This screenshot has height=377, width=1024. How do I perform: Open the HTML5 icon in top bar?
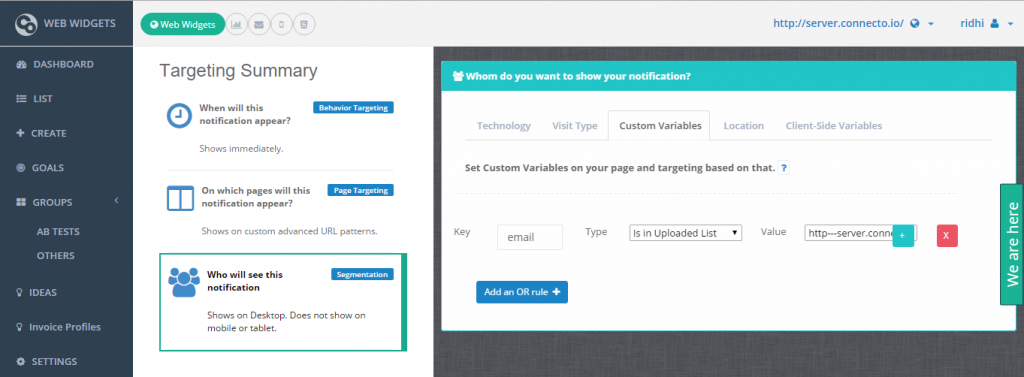pyautogui.click(x=304, y=25)
